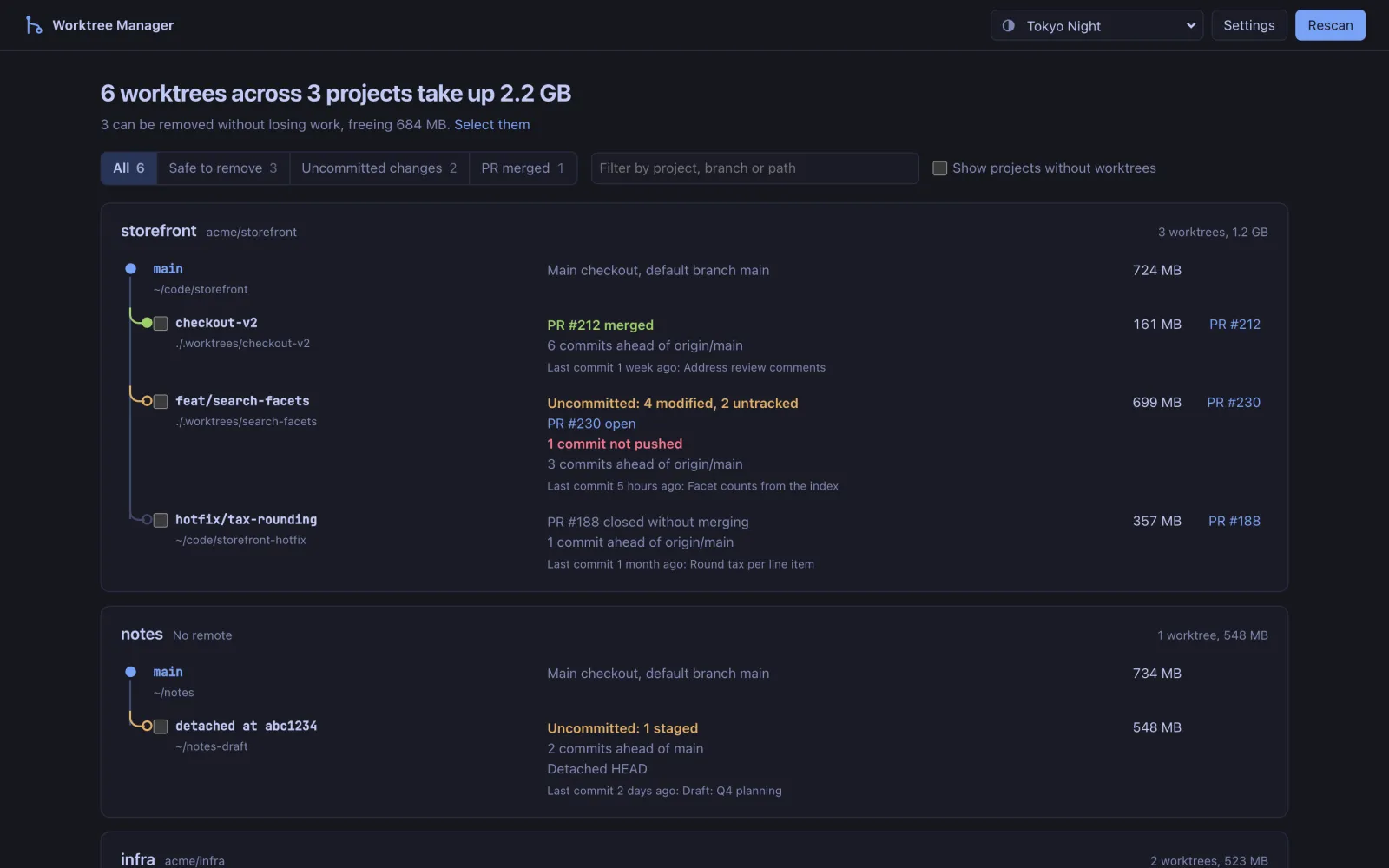
Task: Click the gray status circle for hotfix/tax-rounding
Action: tap(147, 520)
